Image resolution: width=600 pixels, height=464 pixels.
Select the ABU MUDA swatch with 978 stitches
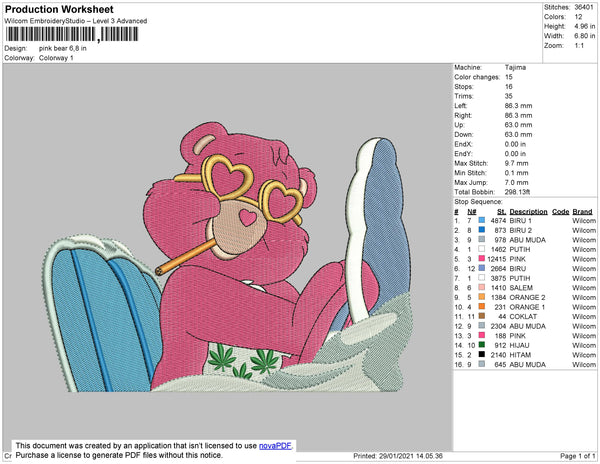click(481, 239)
